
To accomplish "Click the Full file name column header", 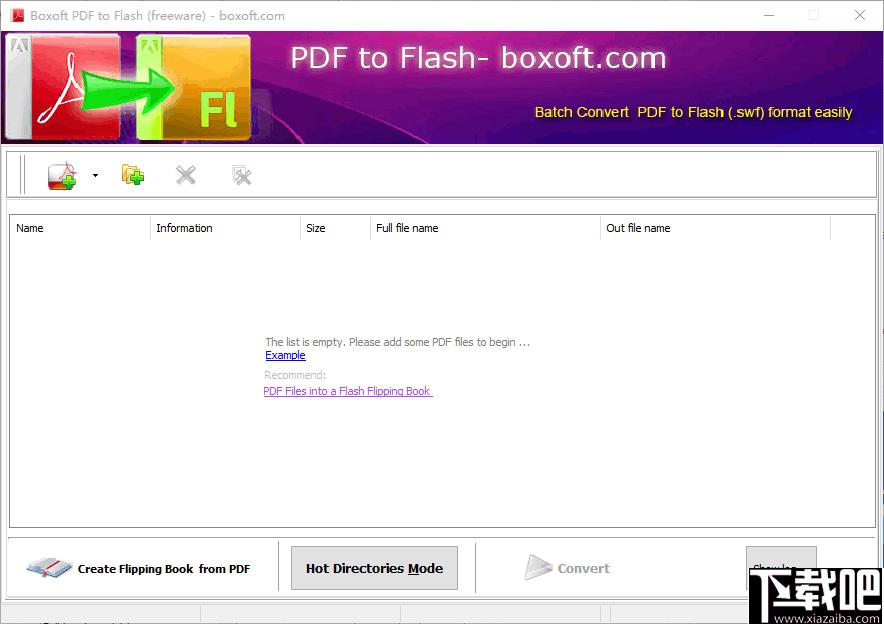I will (x=485, y=228).
